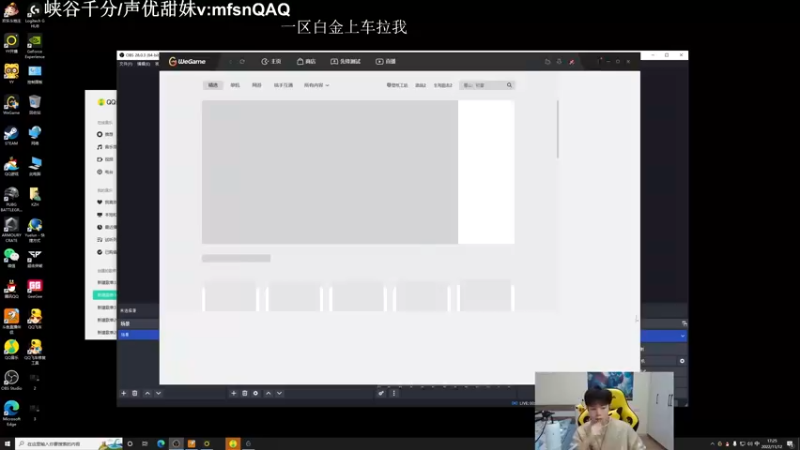Move source down in OBS sources panel
Image resolution: width=800 pixels, height=450 pixels.
point(280,393)
